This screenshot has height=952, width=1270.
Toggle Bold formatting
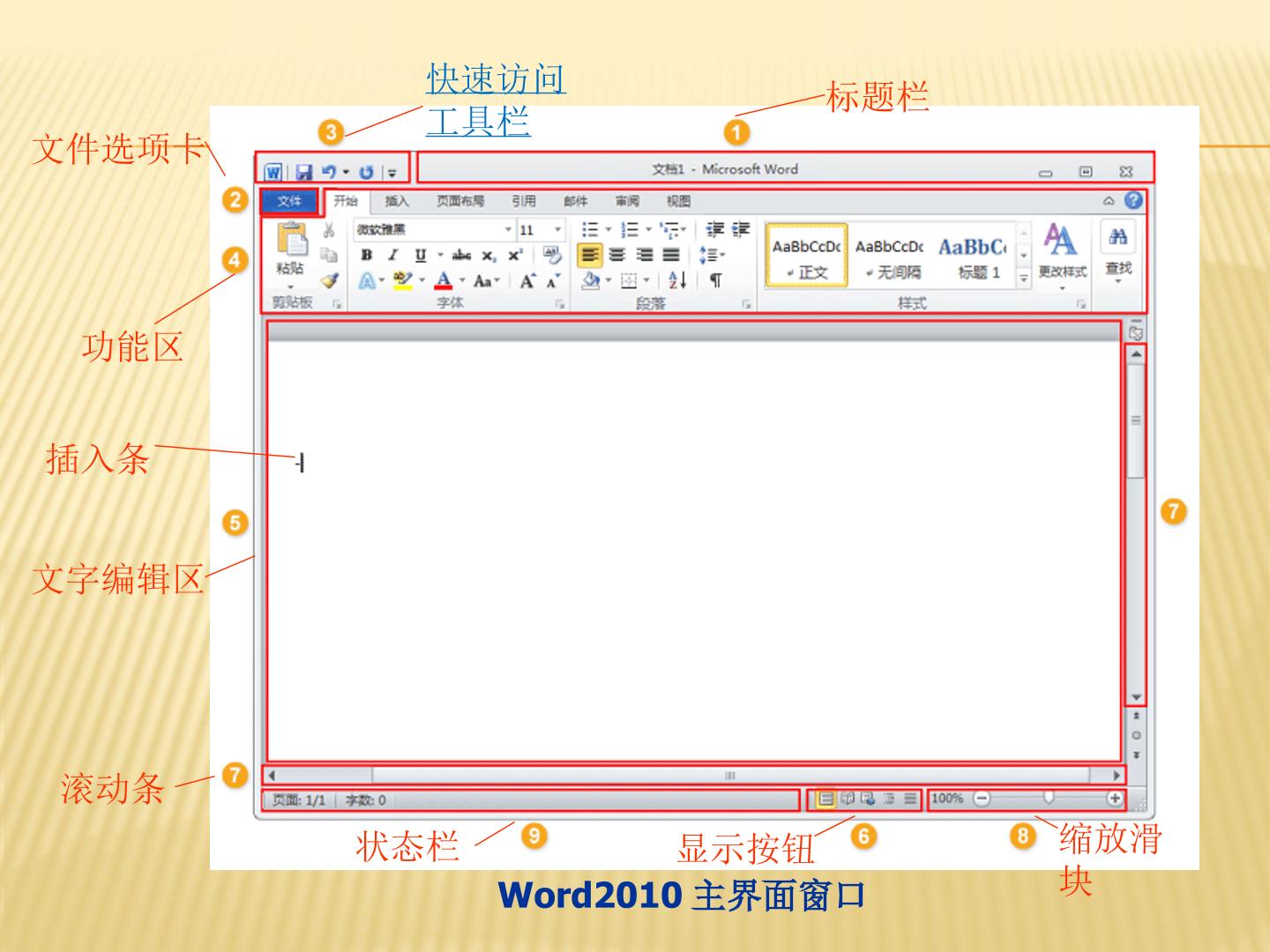click(367, 256)
